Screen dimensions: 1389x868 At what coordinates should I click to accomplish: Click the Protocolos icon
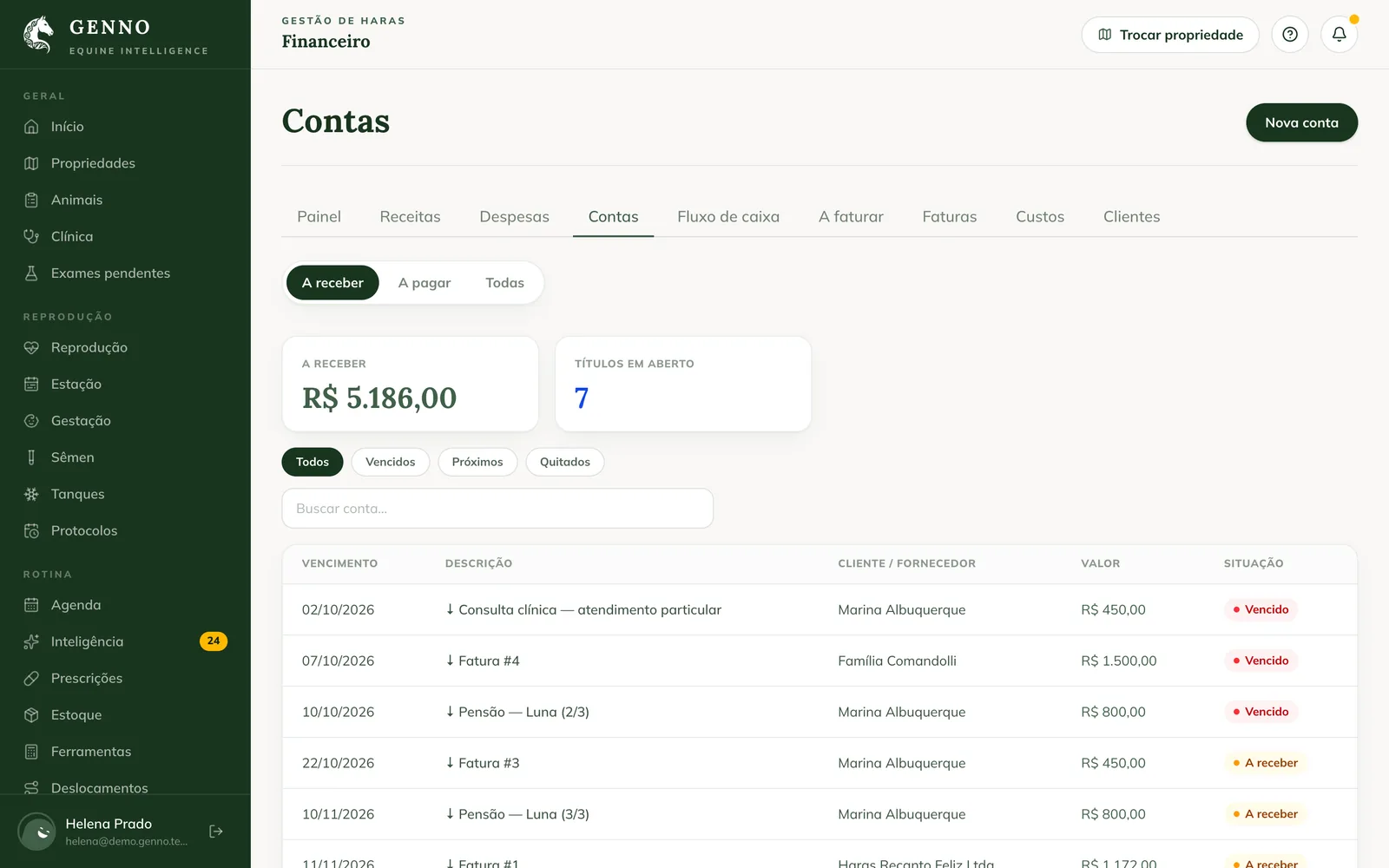pos(31,530)
